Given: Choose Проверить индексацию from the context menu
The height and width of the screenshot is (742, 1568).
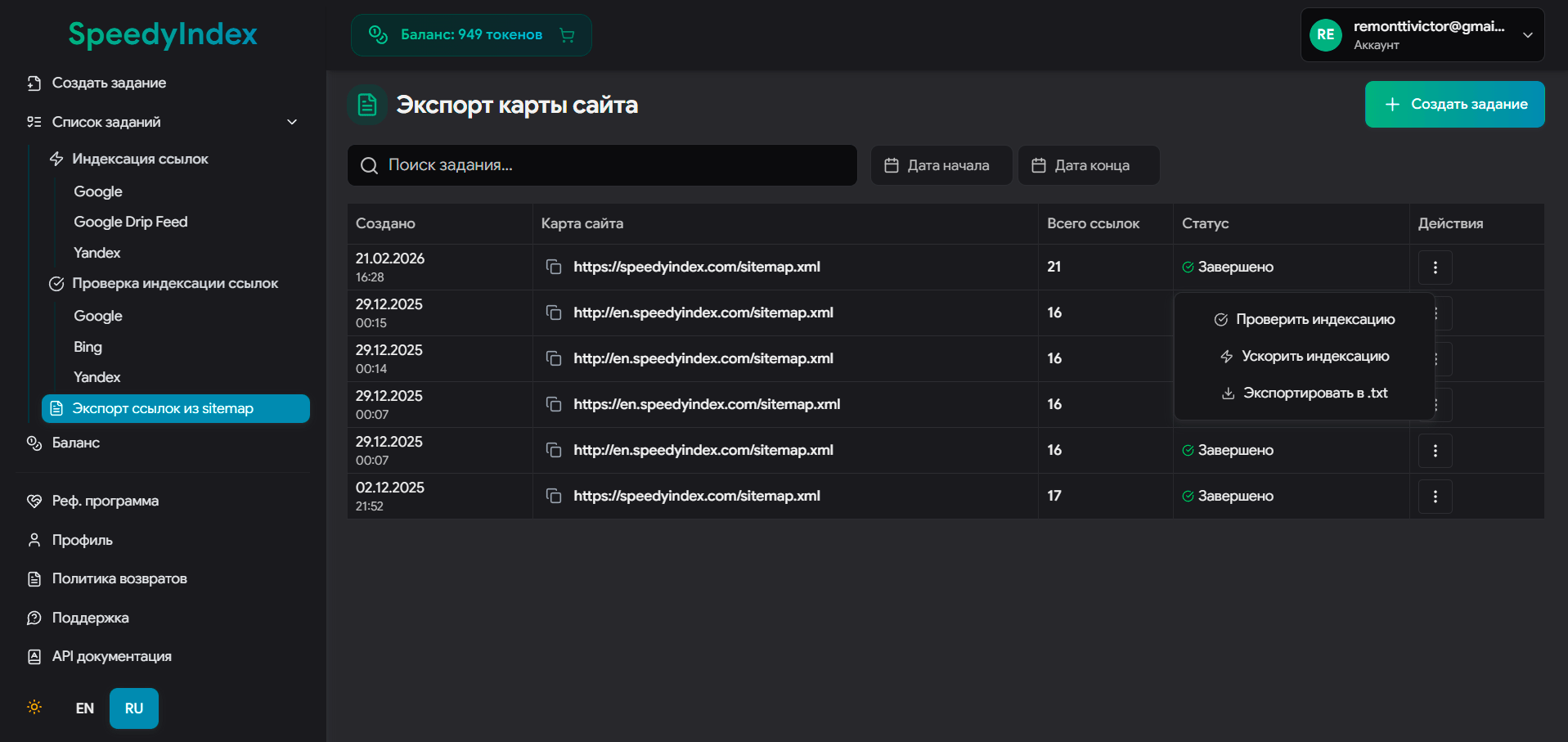Looking at the screenshot, I should (x=1305, y=320).
